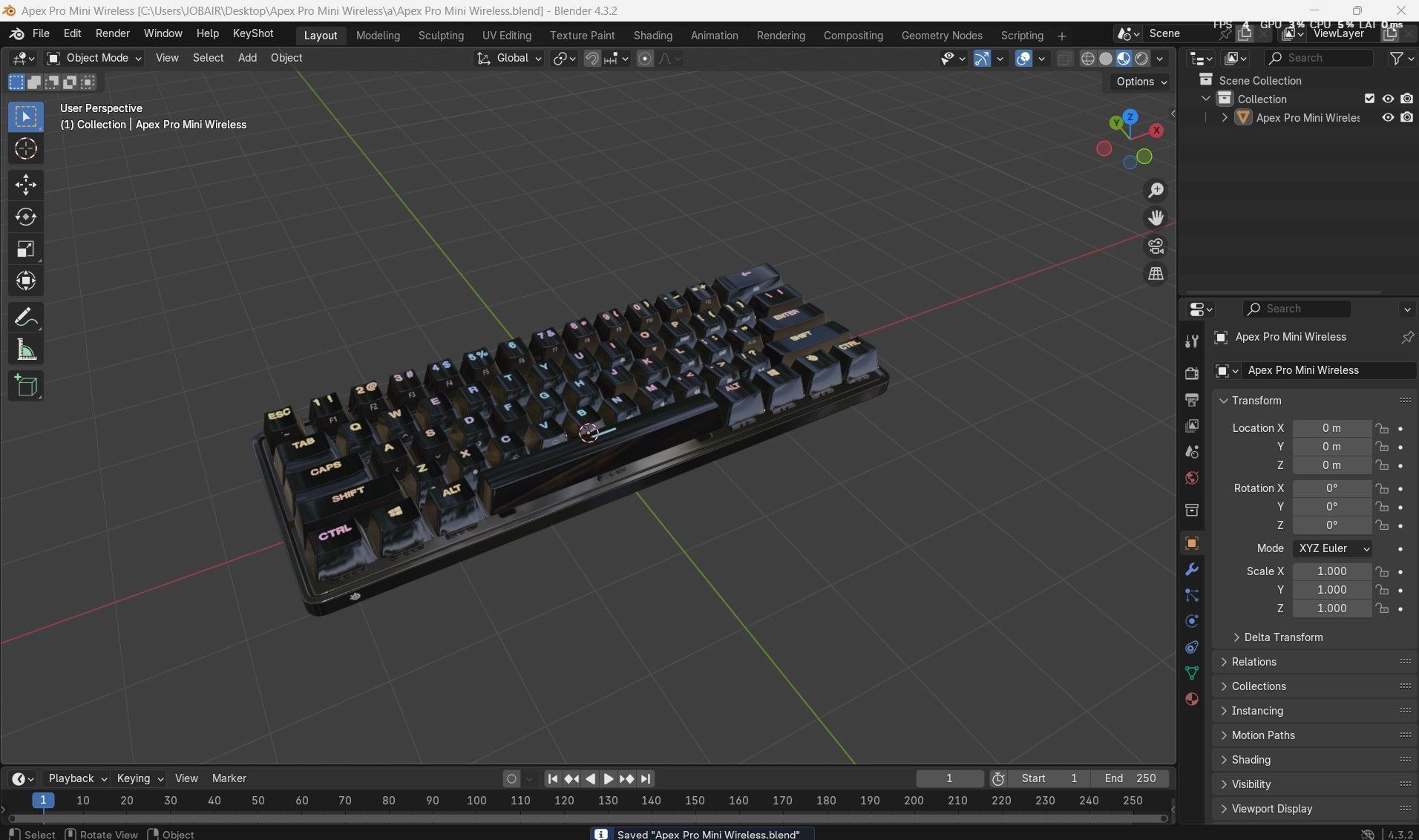This screenshot has height=840, width=1419.
Task: Open the Options dropdown in viewport
Action: coord(1141,82)
